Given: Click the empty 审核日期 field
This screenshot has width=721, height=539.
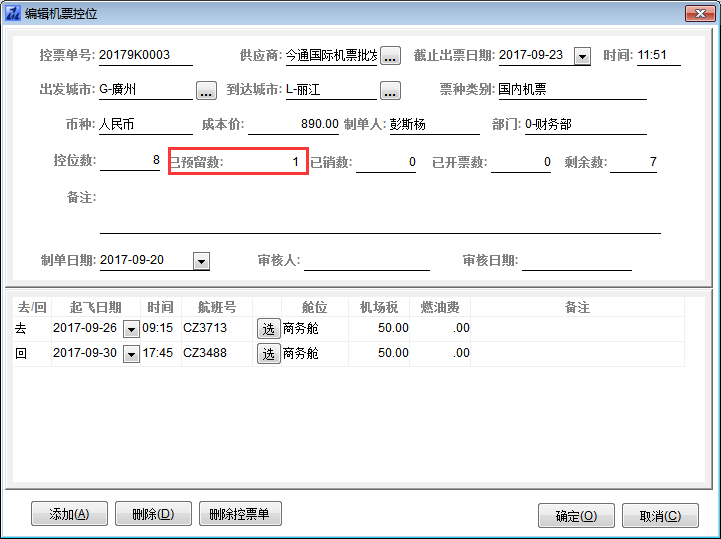Looking at the screenshot, I should click(577, 261).
